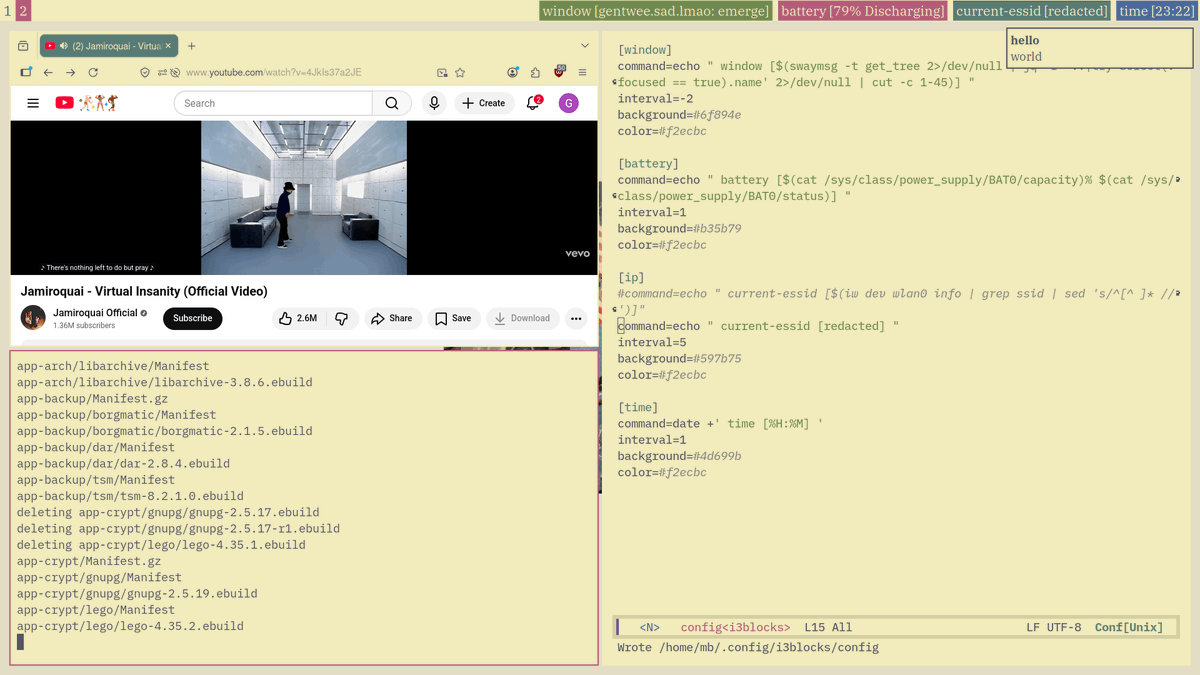The image size is (1200, 675).
Task: Open the uBlock Origin extension icon
Action: (559, 72)
